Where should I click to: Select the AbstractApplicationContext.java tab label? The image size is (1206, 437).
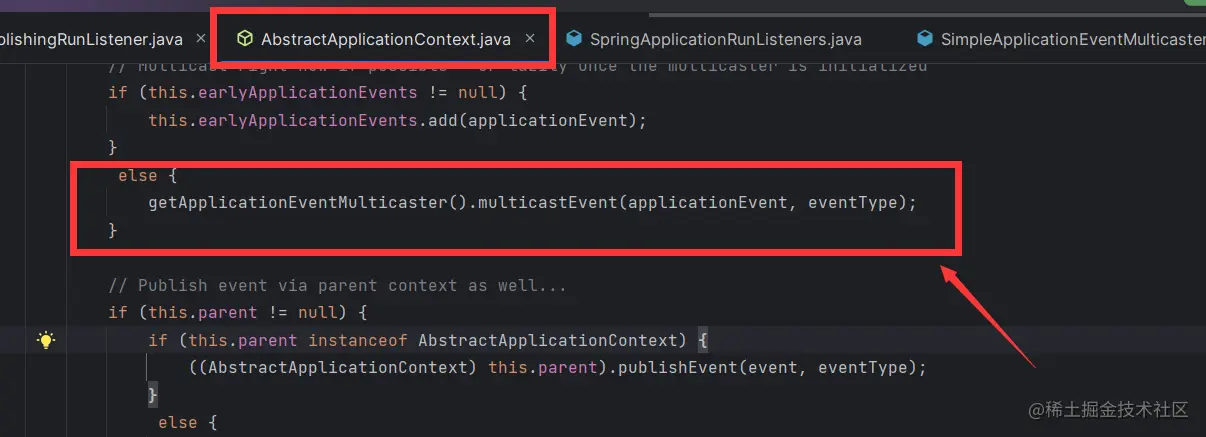click(386, 40)
